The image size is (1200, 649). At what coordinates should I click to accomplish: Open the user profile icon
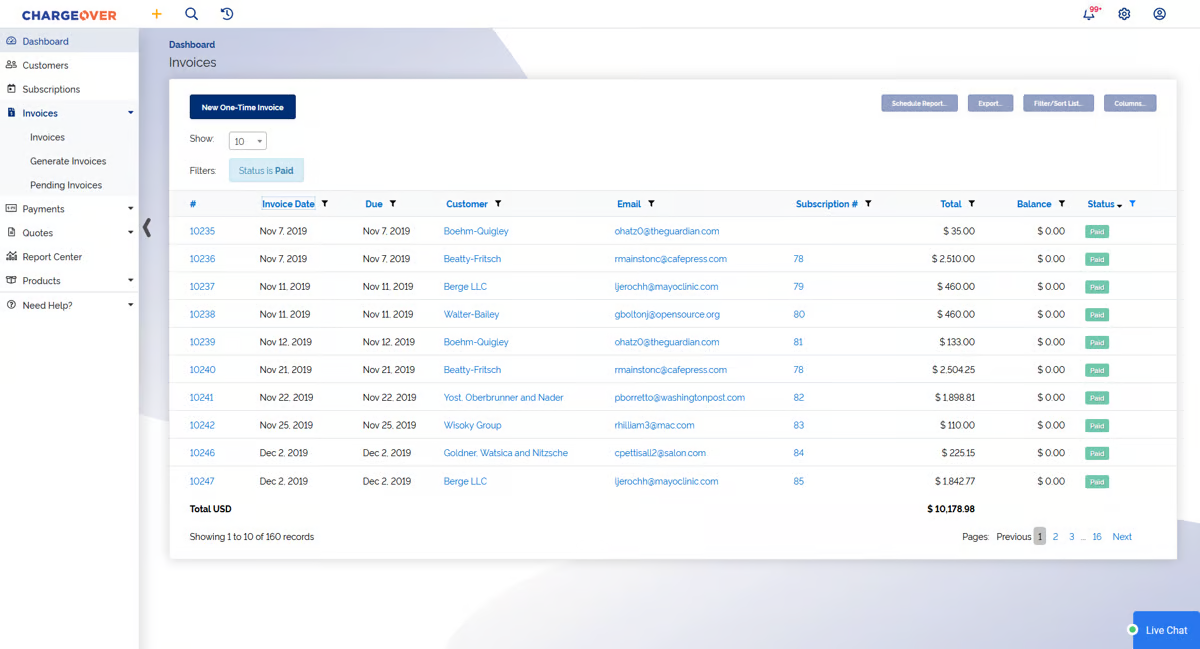point(1159,14)
